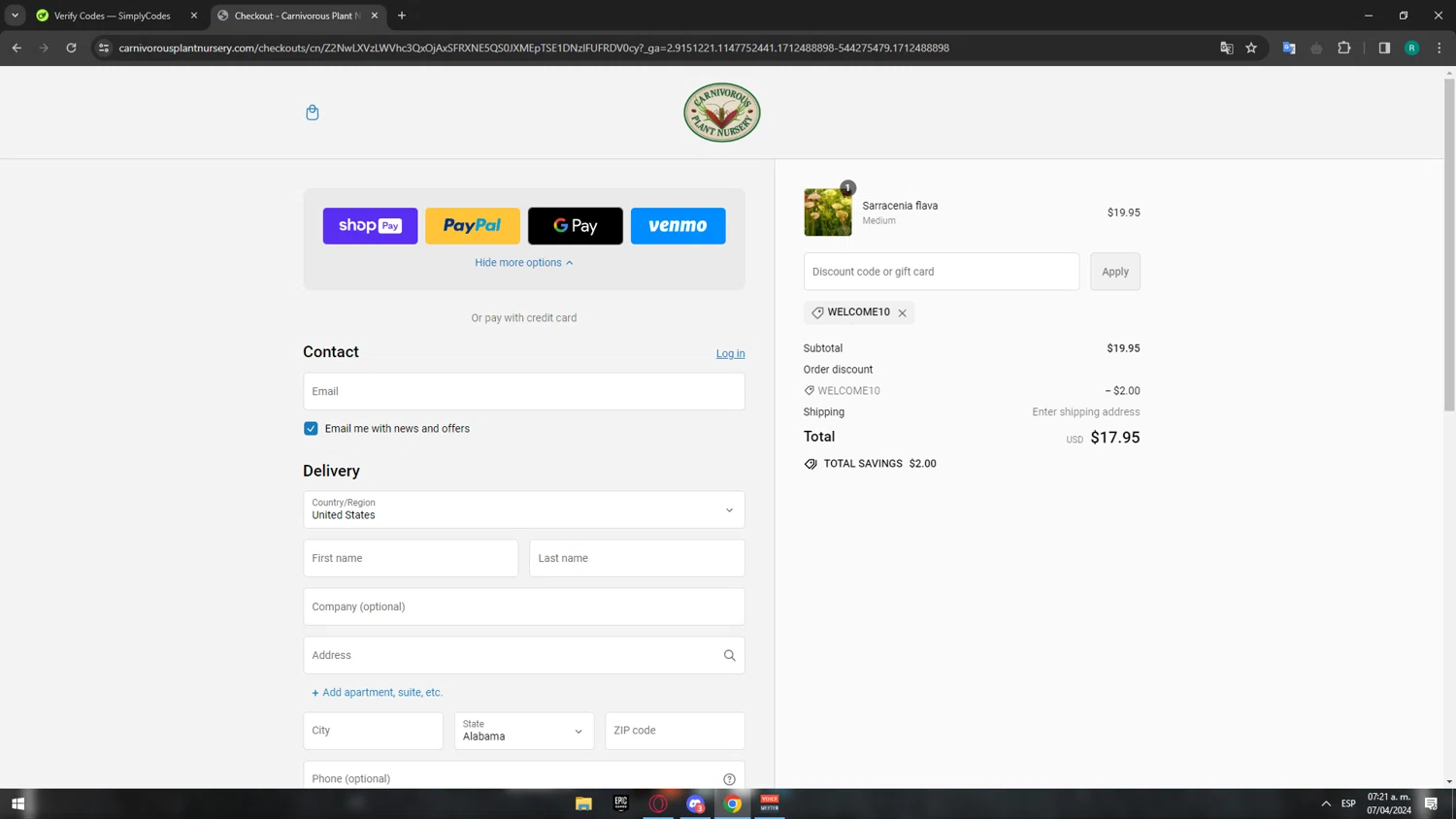Switch to the Checkout - Carnivorous Plant tab
Image resolution: width=1456 pixels, height=819 pixels.
click(296, 16)
